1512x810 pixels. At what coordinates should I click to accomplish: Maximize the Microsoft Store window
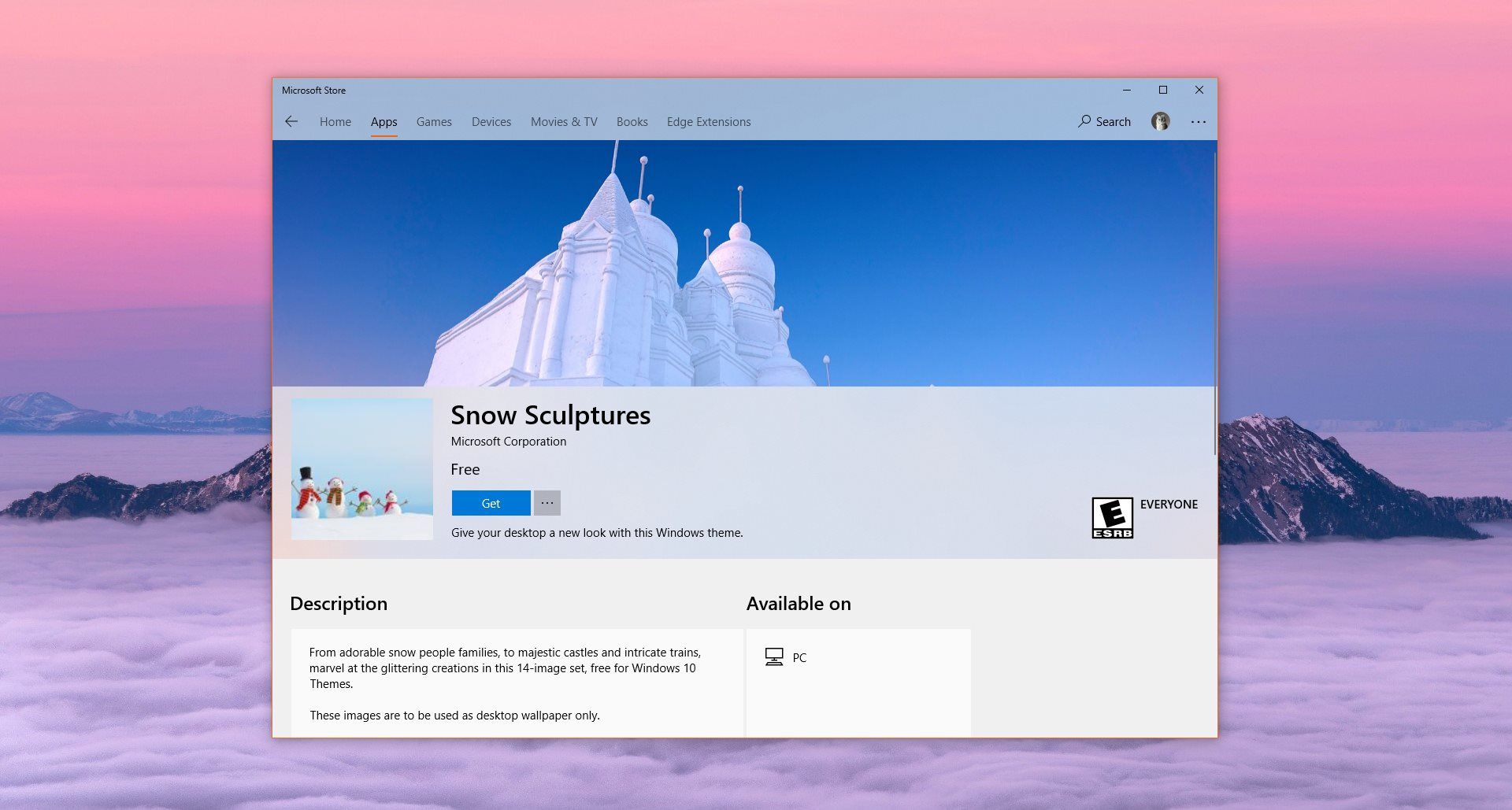pos(1162,90)
